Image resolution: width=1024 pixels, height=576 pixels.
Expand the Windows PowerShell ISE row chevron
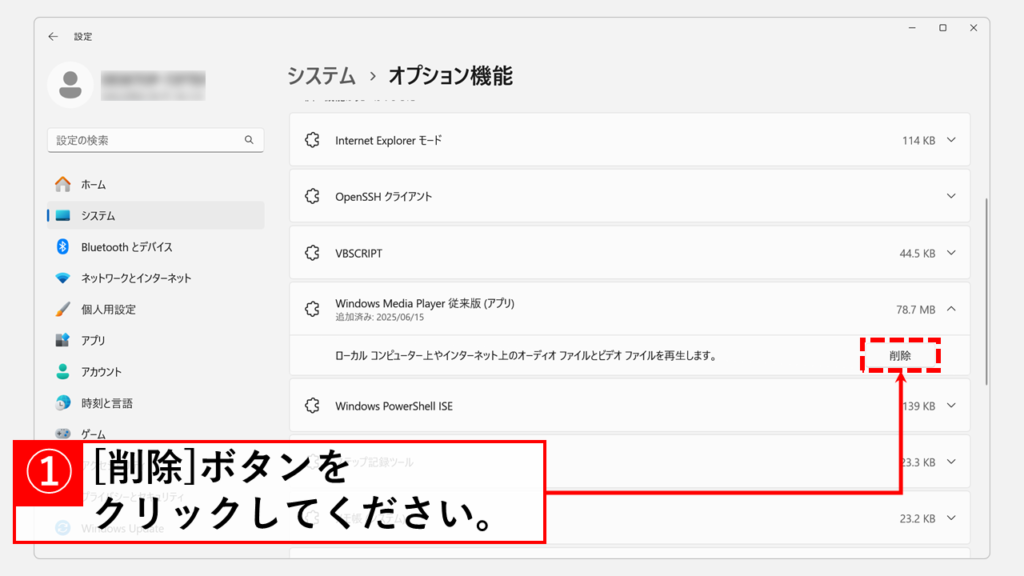click(x=951, y=406)
